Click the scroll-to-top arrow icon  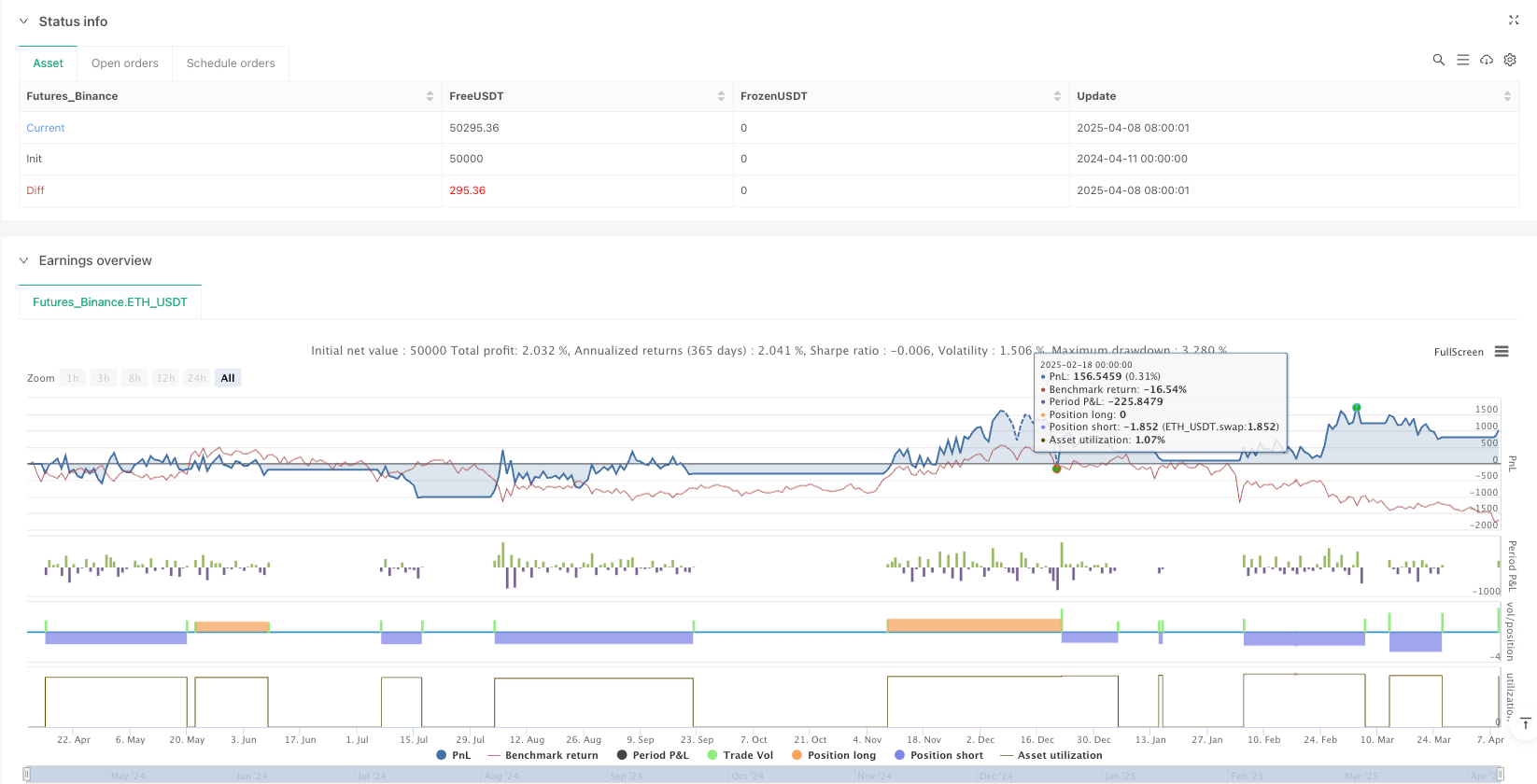click(1525, 723)
